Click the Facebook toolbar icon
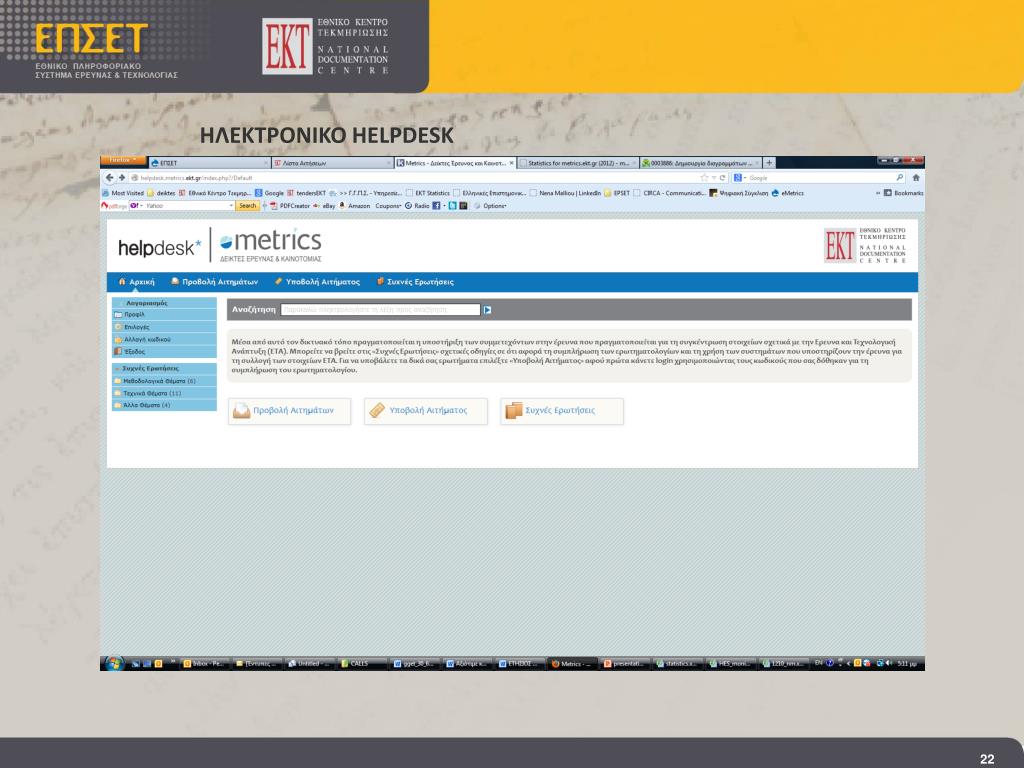The height and width of the screenshot is (768, 1024). (436, 206)
